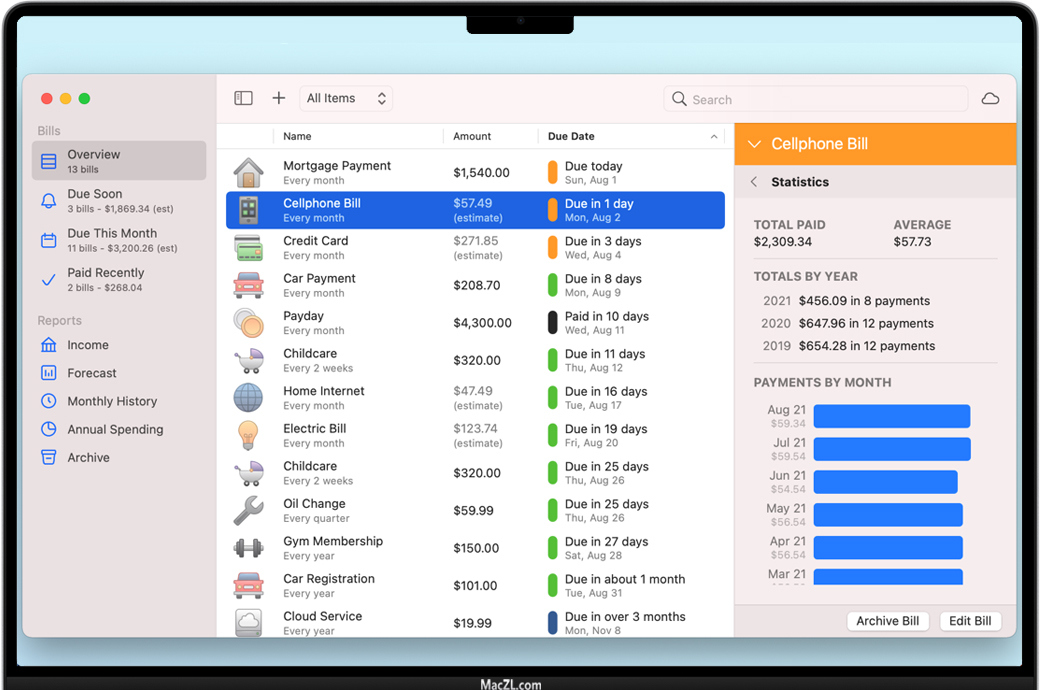Click the Mortgage Payment house icon
Image resolution: width=1040 pixels, height=690 pixels.
tap(248, 173)
